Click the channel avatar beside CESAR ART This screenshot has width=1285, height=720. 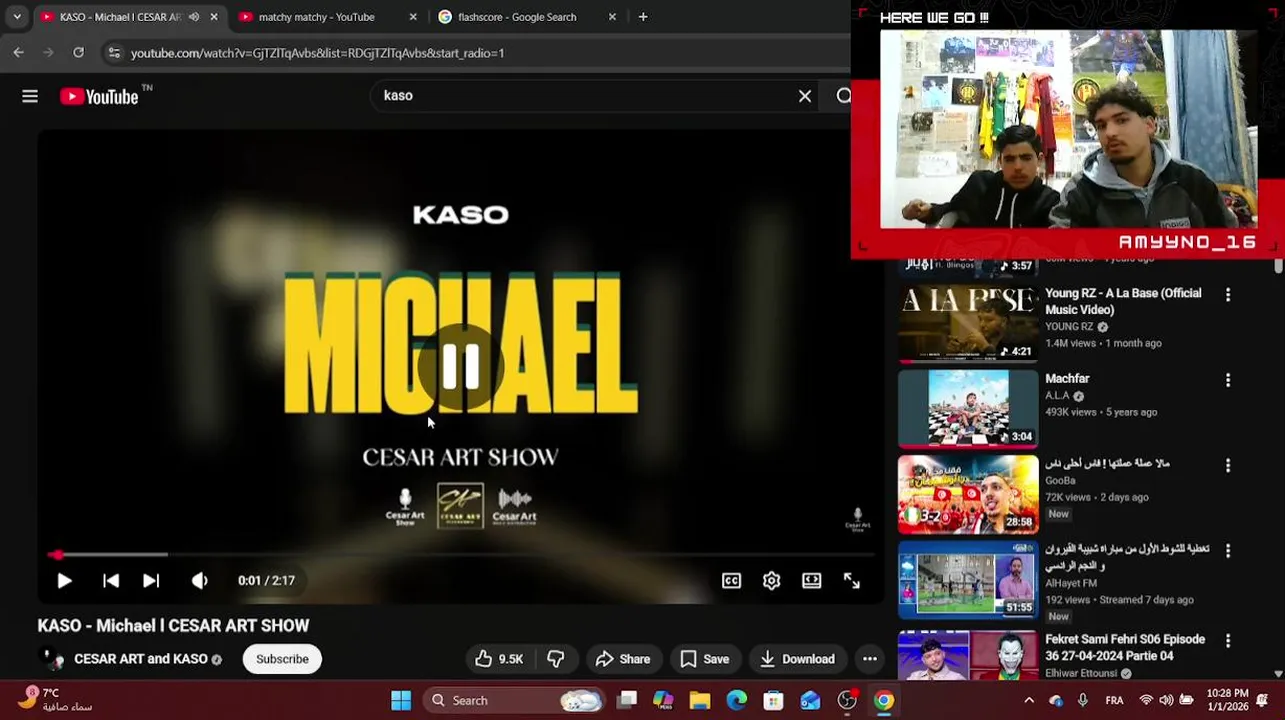point(52,659)
